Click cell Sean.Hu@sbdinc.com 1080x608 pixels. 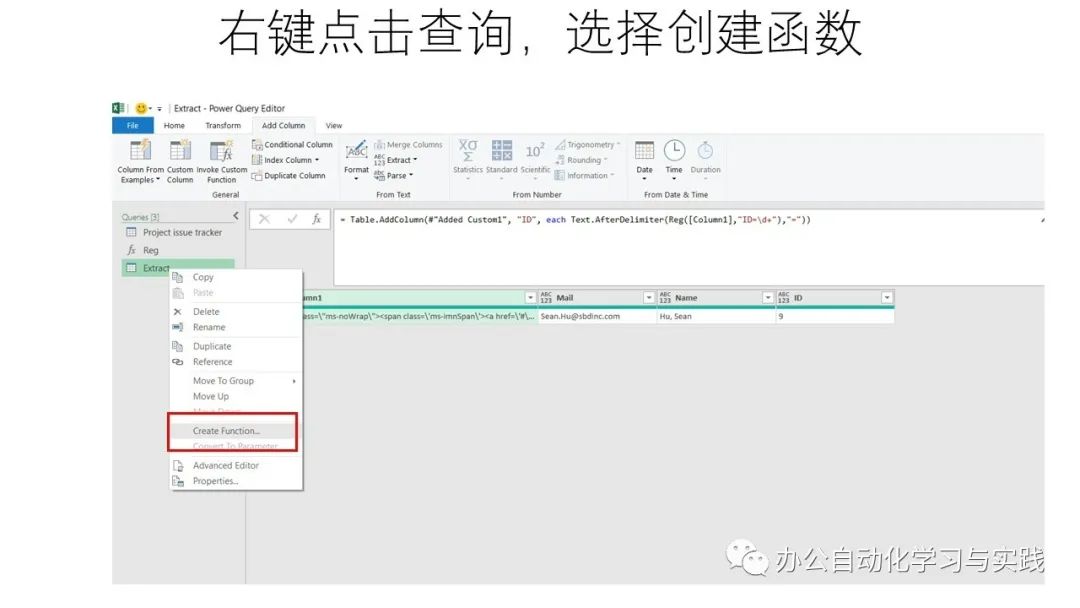[596, 316]
